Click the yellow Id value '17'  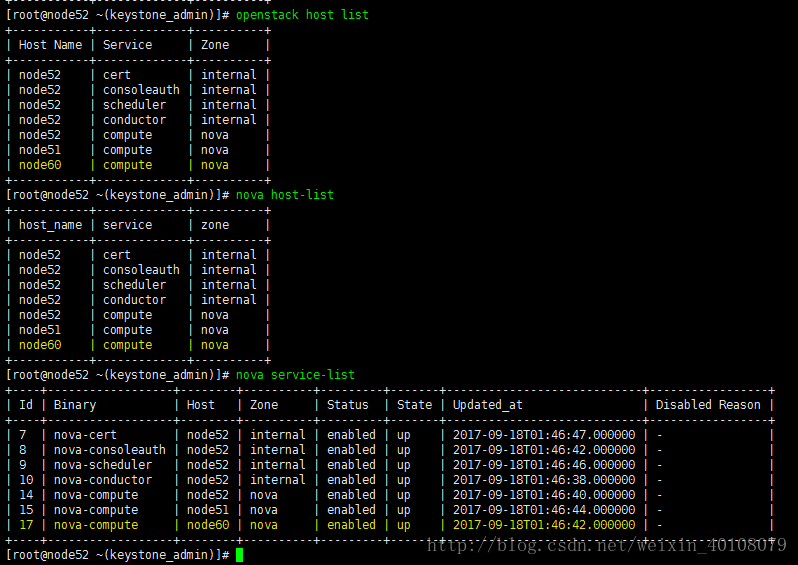(x=26, y=525)
